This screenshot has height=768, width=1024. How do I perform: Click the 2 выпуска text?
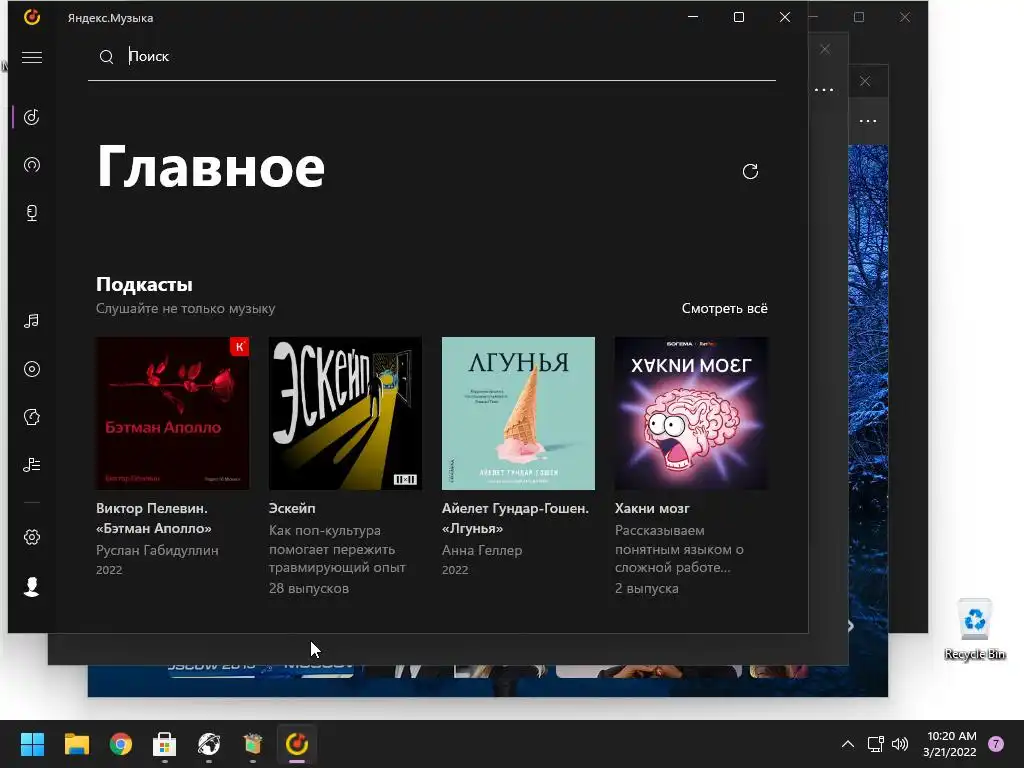(647, 588)
